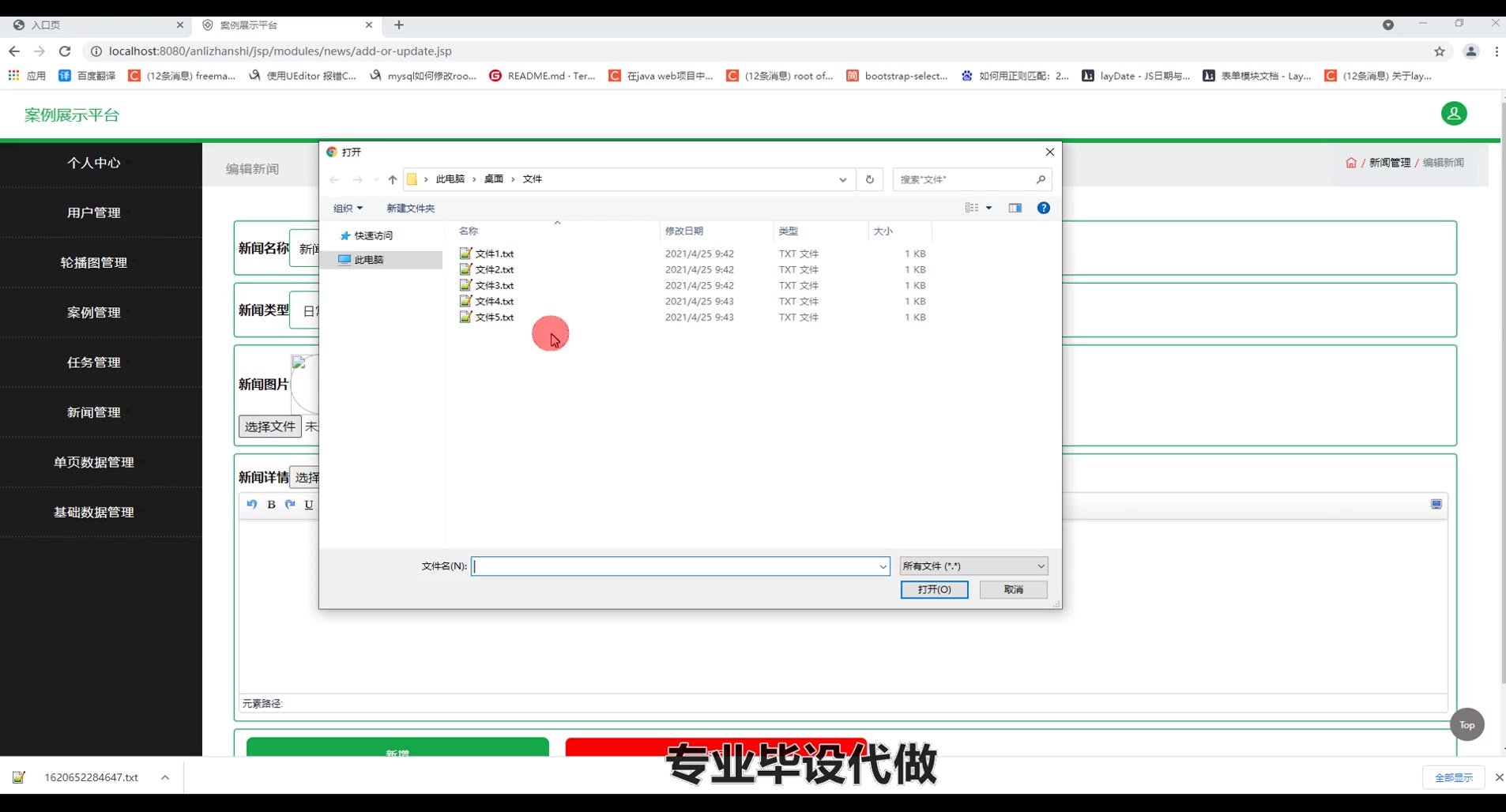
Task: Go back in the file dialog navigation
Action: point(334,179)
